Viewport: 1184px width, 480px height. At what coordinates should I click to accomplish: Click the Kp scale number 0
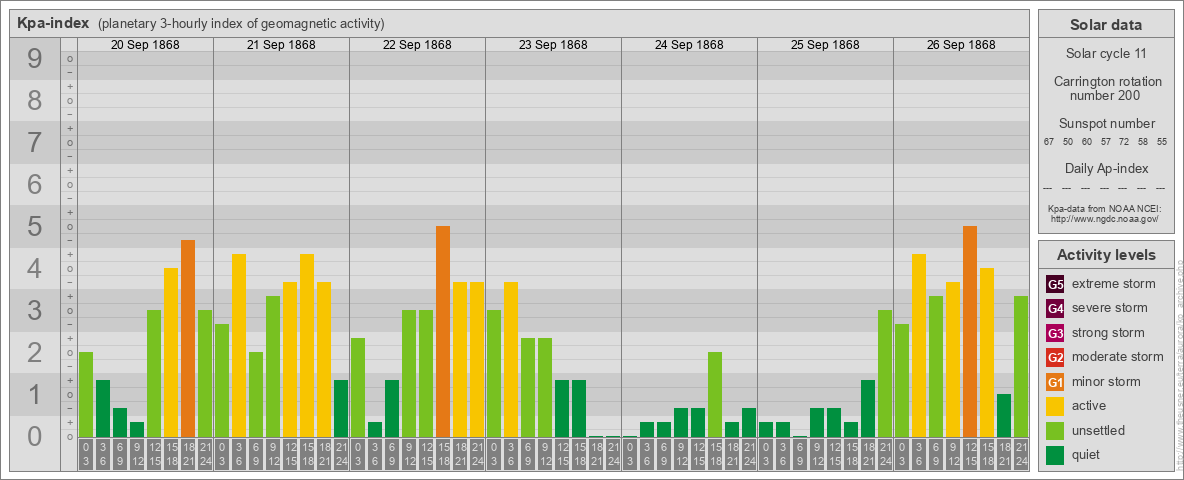pyautogui.click(x=35, y=436)
